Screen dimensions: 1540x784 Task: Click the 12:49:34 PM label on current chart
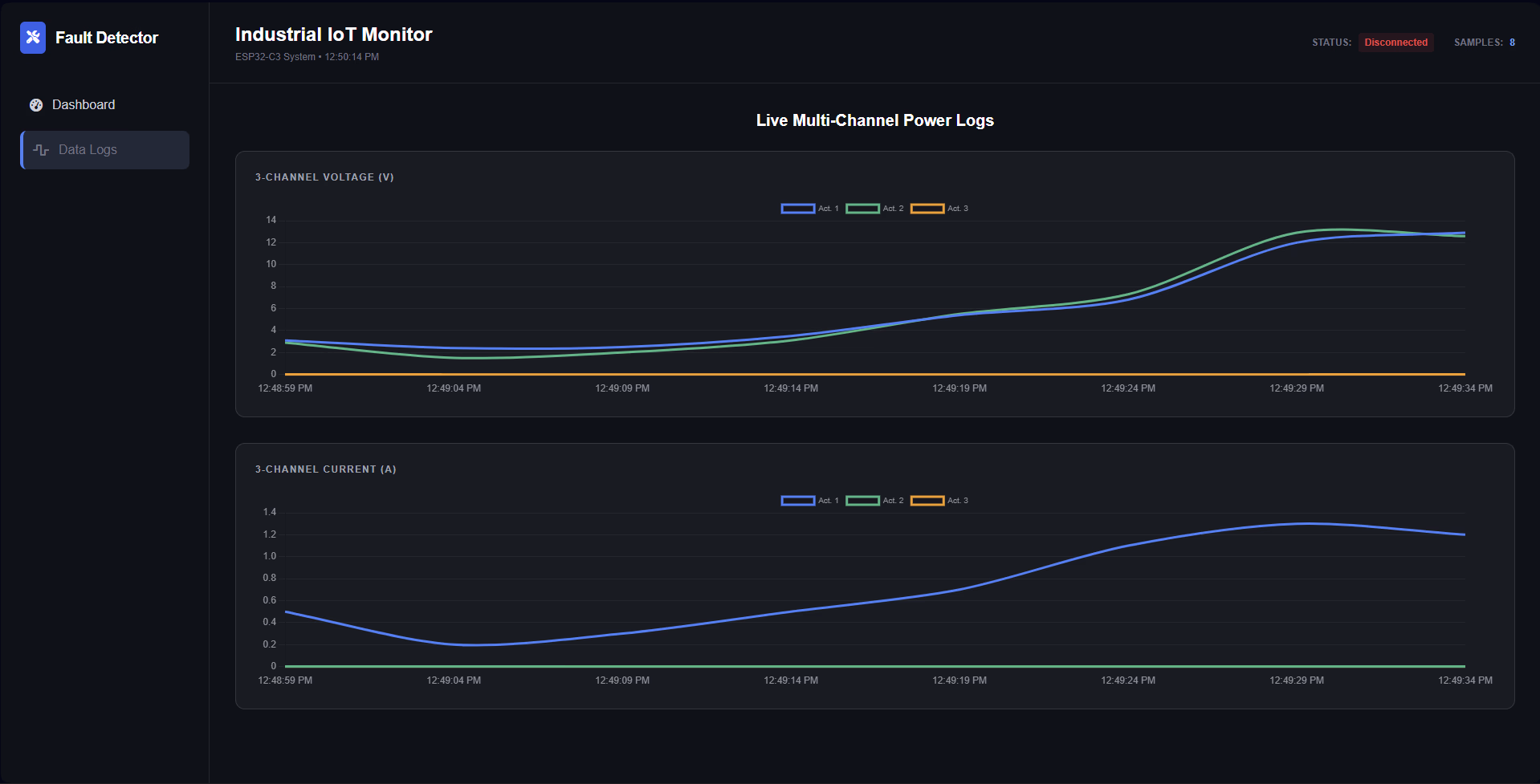click(1465, 680)
